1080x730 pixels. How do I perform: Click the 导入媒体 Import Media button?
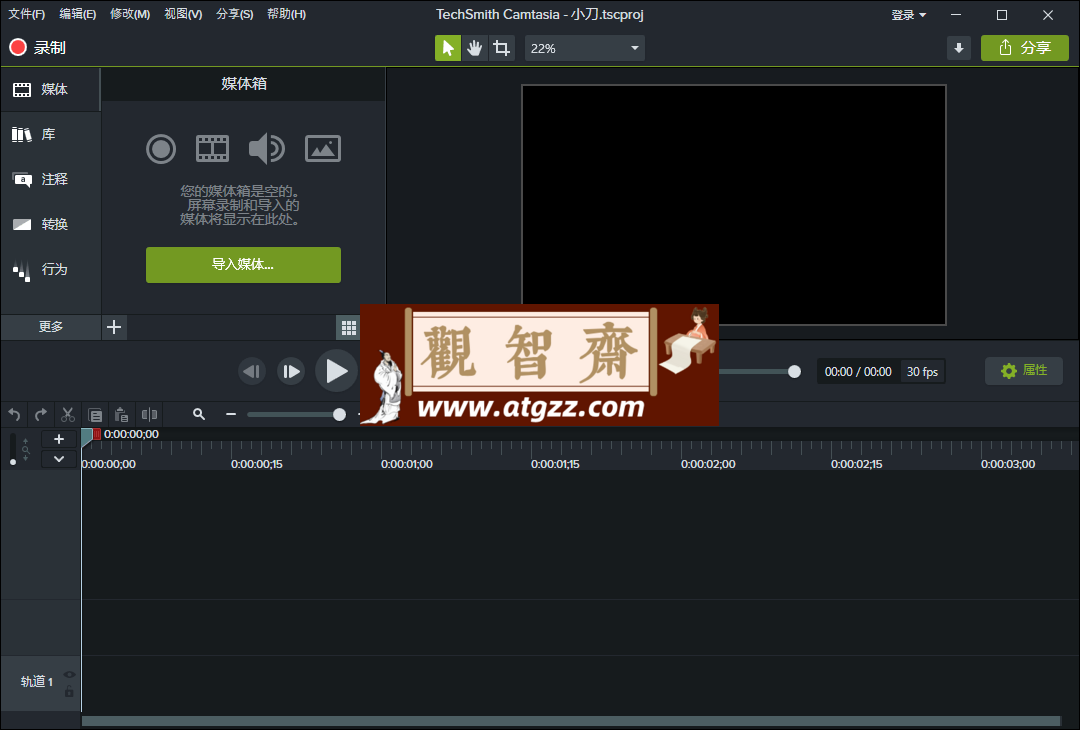point(243,264)
